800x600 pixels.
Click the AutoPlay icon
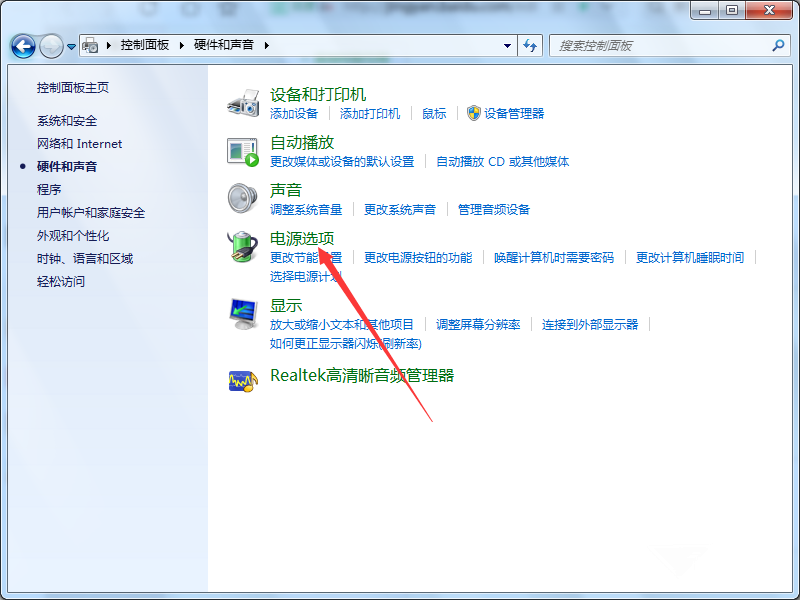[243, 151]
